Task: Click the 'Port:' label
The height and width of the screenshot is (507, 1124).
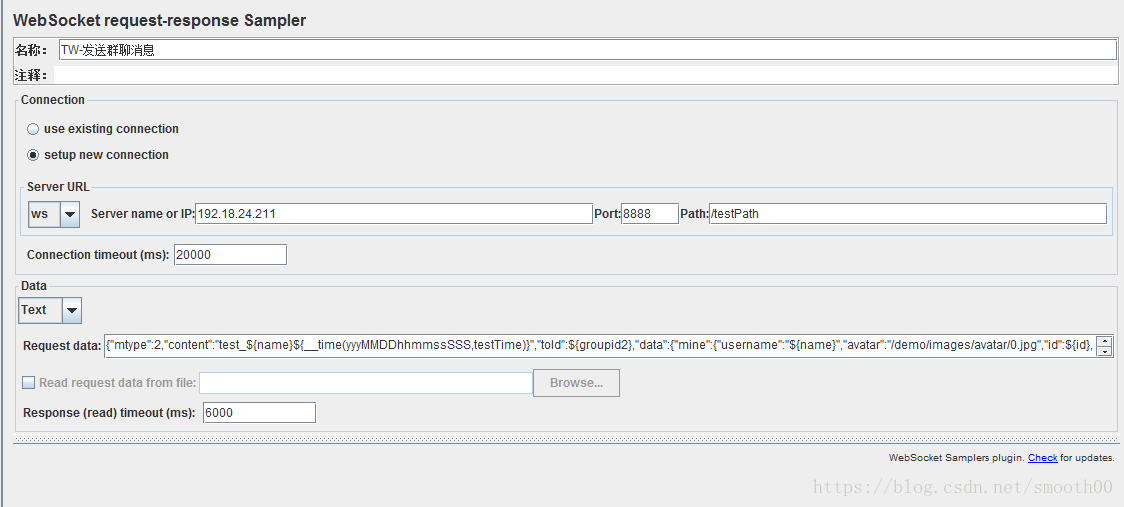Action: (607, 214)
